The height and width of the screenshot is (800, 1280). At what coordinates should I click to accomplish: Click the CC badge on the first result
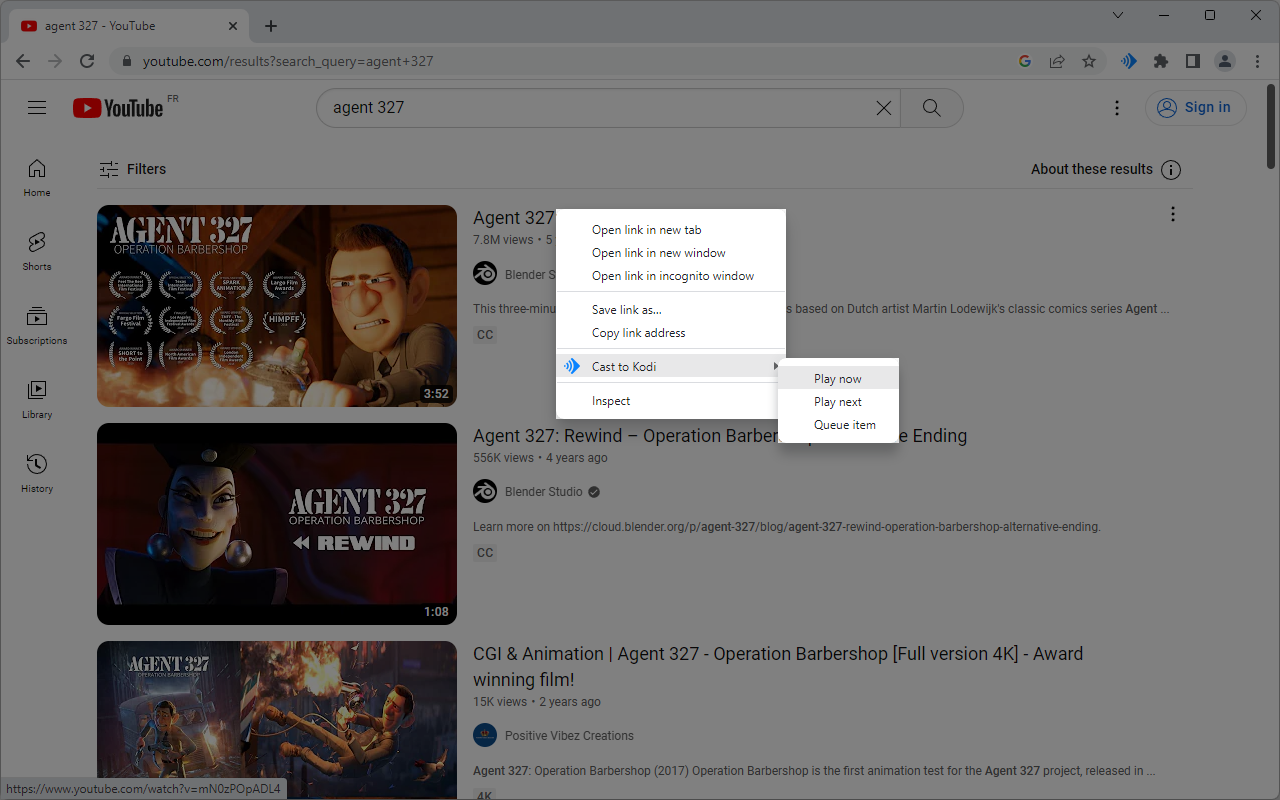coord(485,335)
